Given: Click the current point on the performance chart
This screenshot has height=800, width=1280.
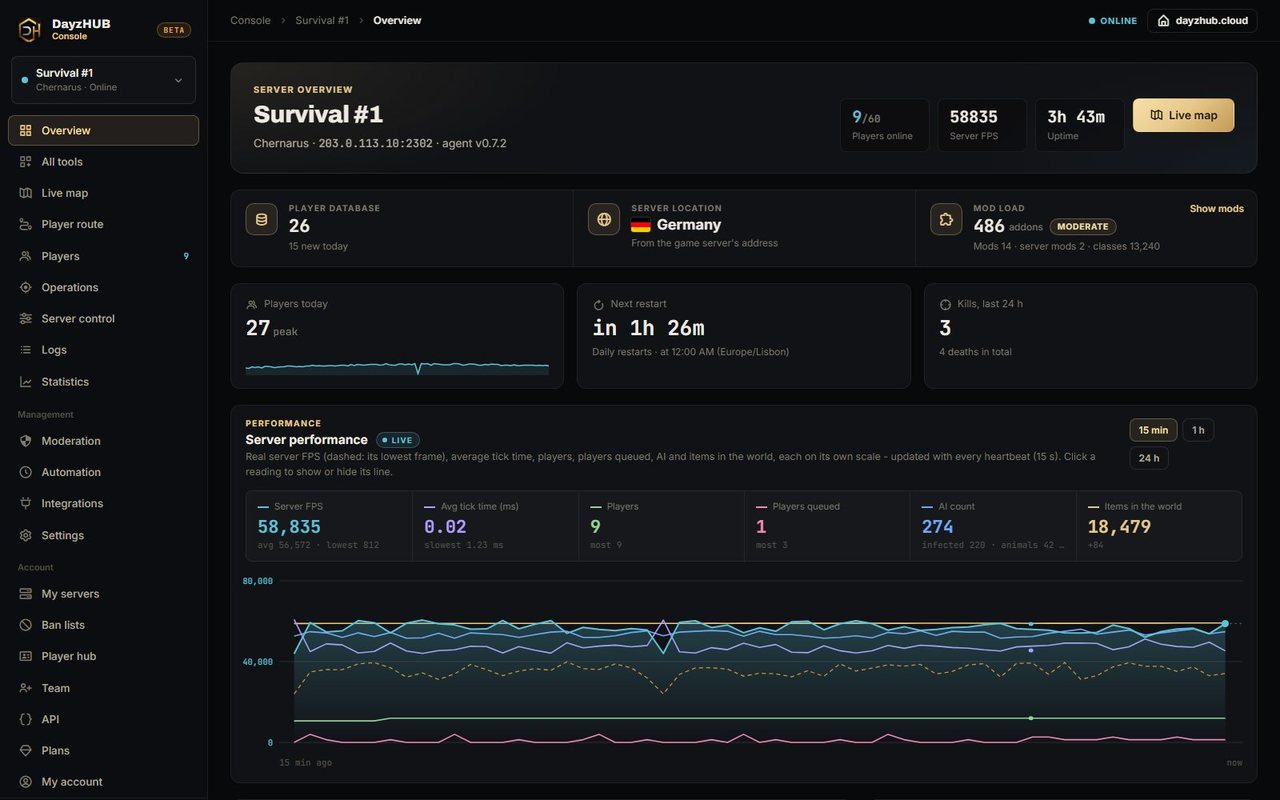Looking at the screenshot, I should (x=1225, y=624).
